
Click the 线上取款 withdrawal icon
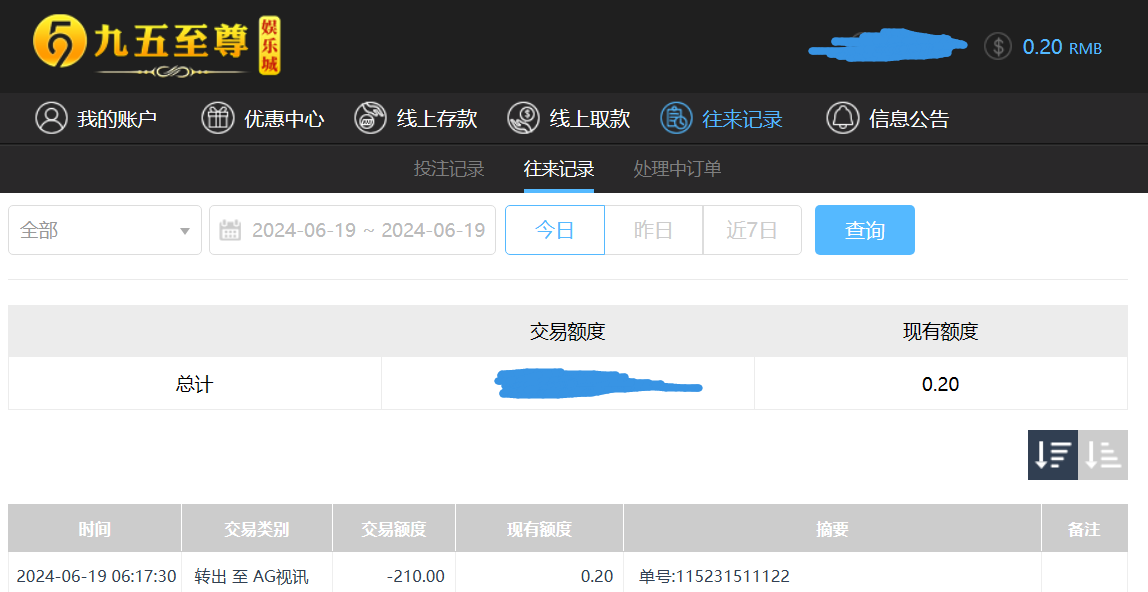523,118
